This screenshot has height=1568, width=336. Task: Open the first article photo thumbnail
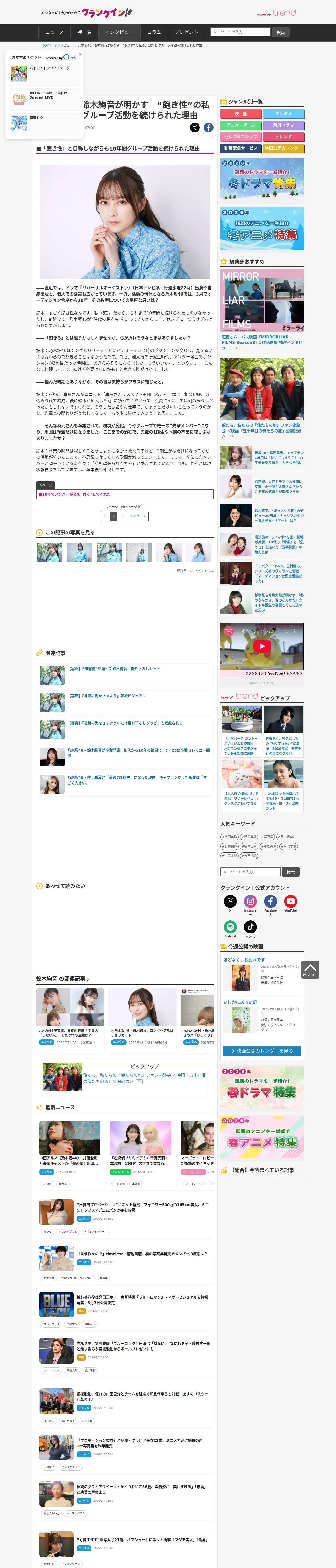[49, 552]
